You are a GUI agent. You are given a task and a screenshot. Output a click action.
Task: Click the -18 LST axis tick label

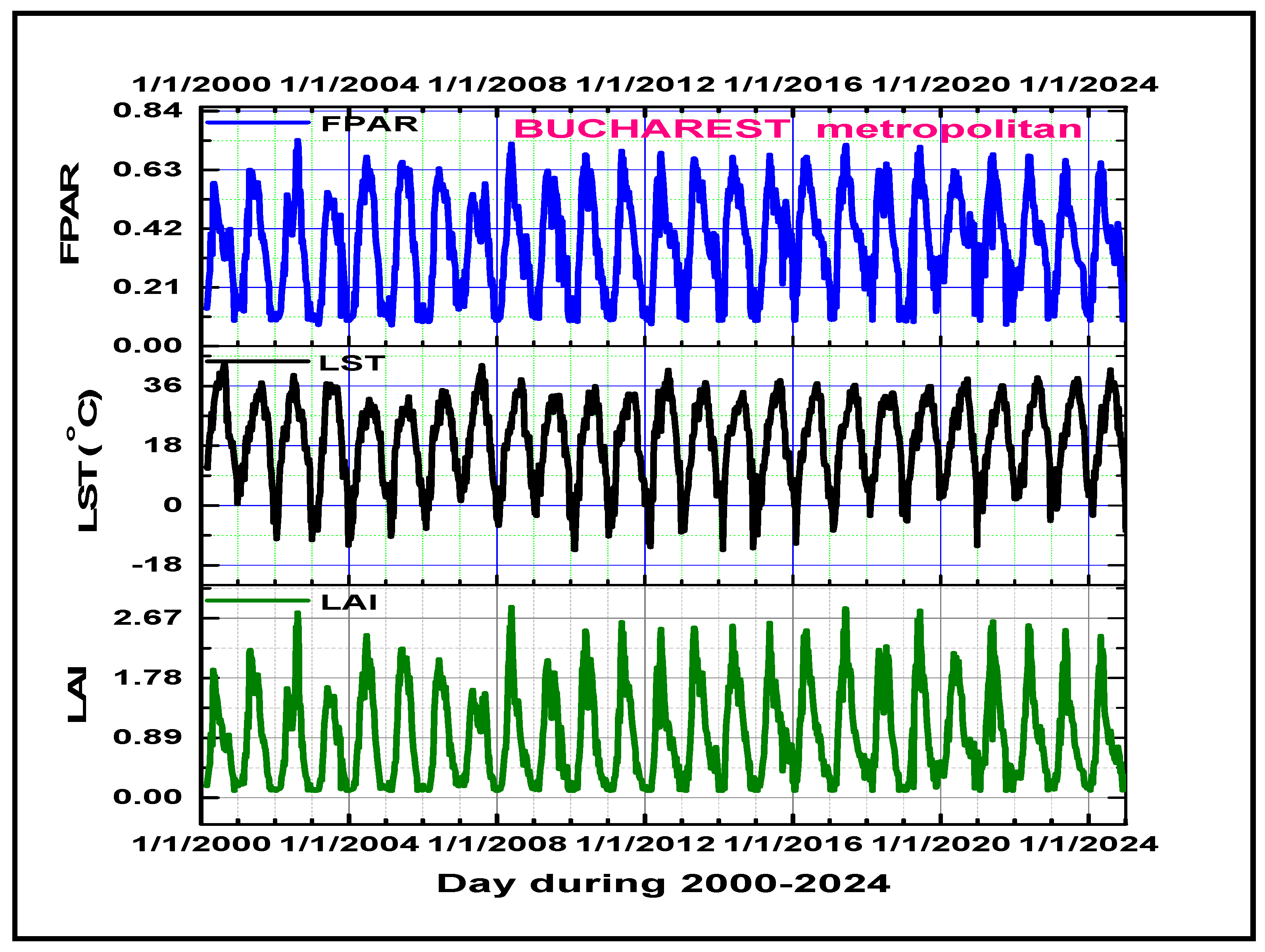[x=156, y=565]
